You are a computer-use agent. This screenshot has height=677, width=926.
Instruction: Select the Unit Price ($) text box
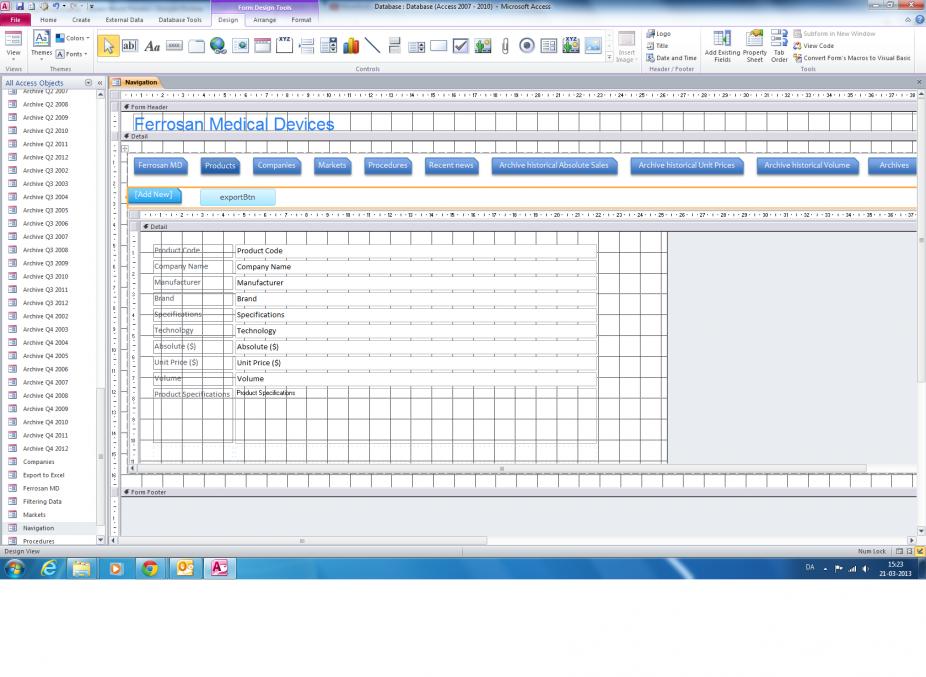click(x=415, y=363)
